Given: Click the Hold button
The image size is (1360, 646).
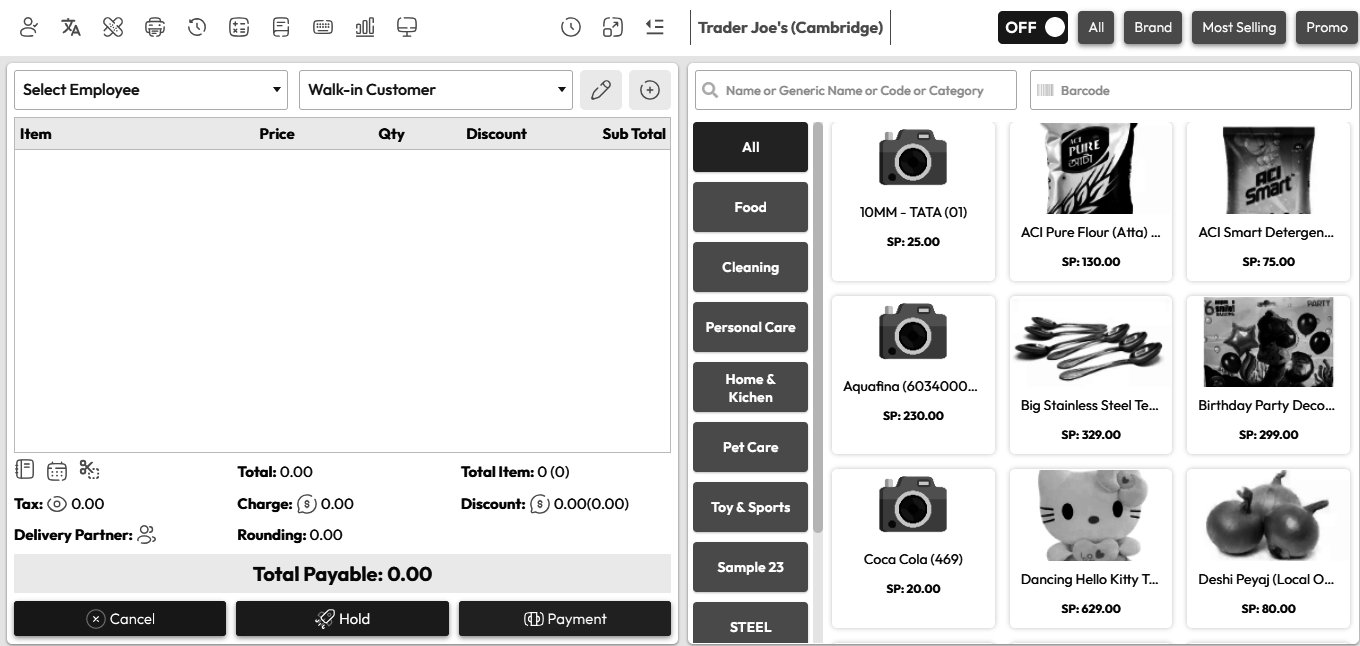Looking at the screenshot, I should 342,619.
